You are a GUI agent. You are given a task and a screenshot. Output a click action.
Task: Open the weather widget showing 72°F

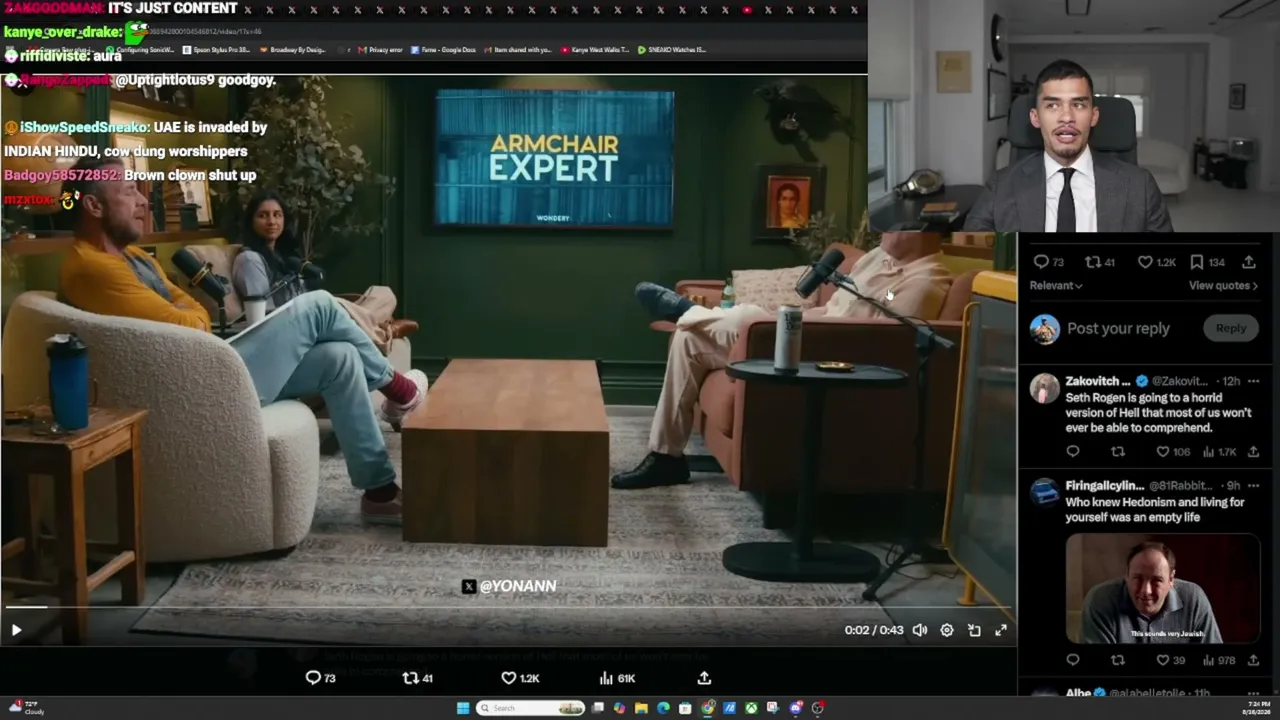[x=26, y=708]
